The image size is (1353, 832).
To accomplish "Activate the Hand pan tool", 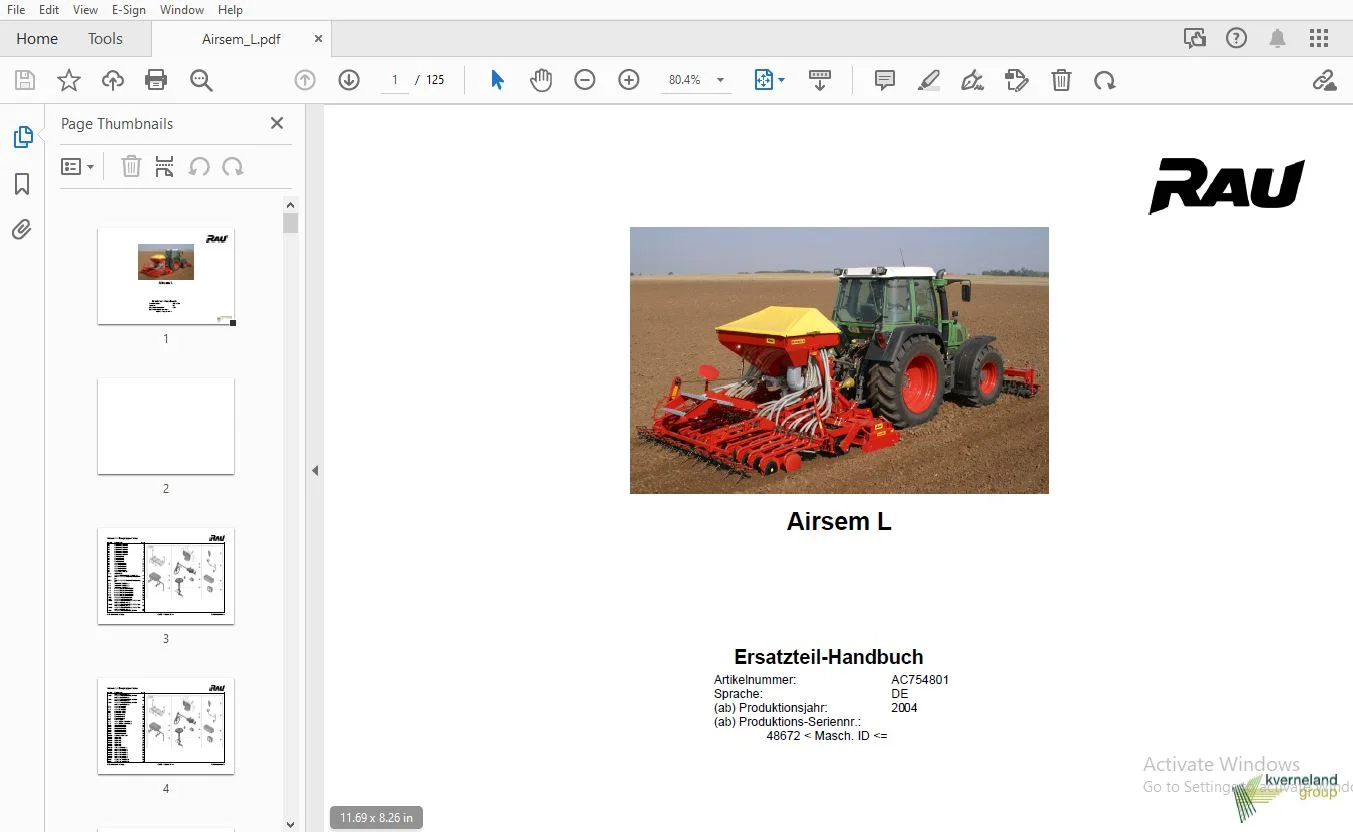I will click(541, 80).
